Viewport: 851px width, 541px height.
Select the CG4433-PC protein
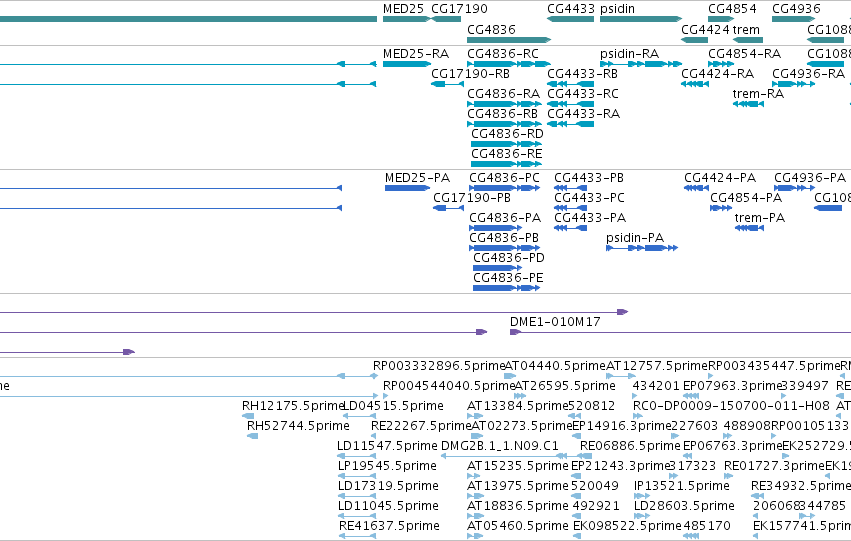click(570, 208)
